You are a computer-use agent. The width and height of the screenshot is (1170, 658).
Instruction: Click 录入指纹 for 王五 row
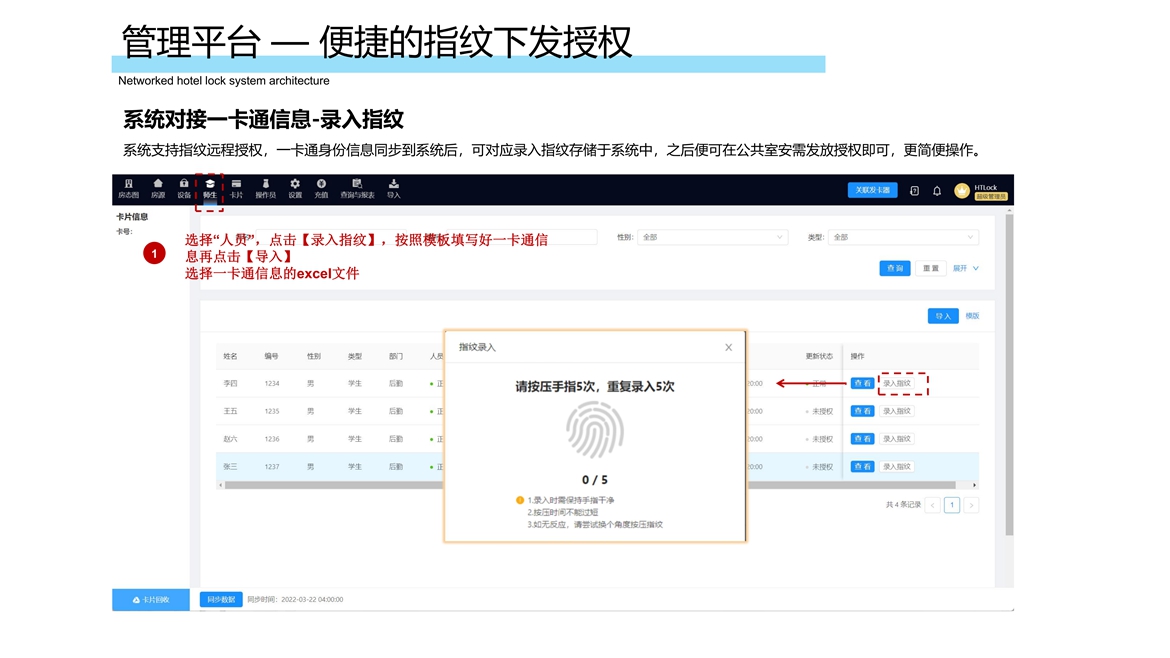pyautogui.click(x=897, y=411)
